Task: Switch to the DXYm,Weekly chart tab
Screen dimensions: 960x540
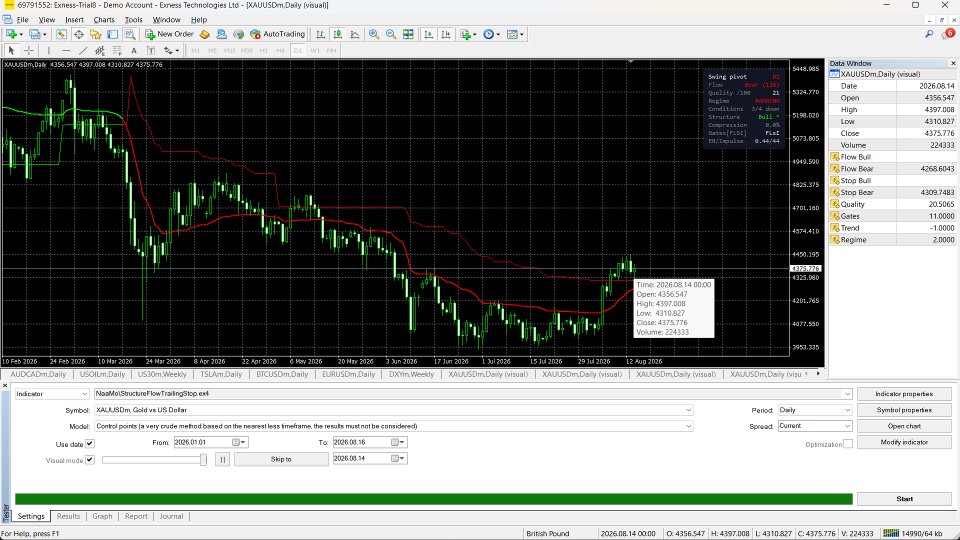Action: pos(411,374)
